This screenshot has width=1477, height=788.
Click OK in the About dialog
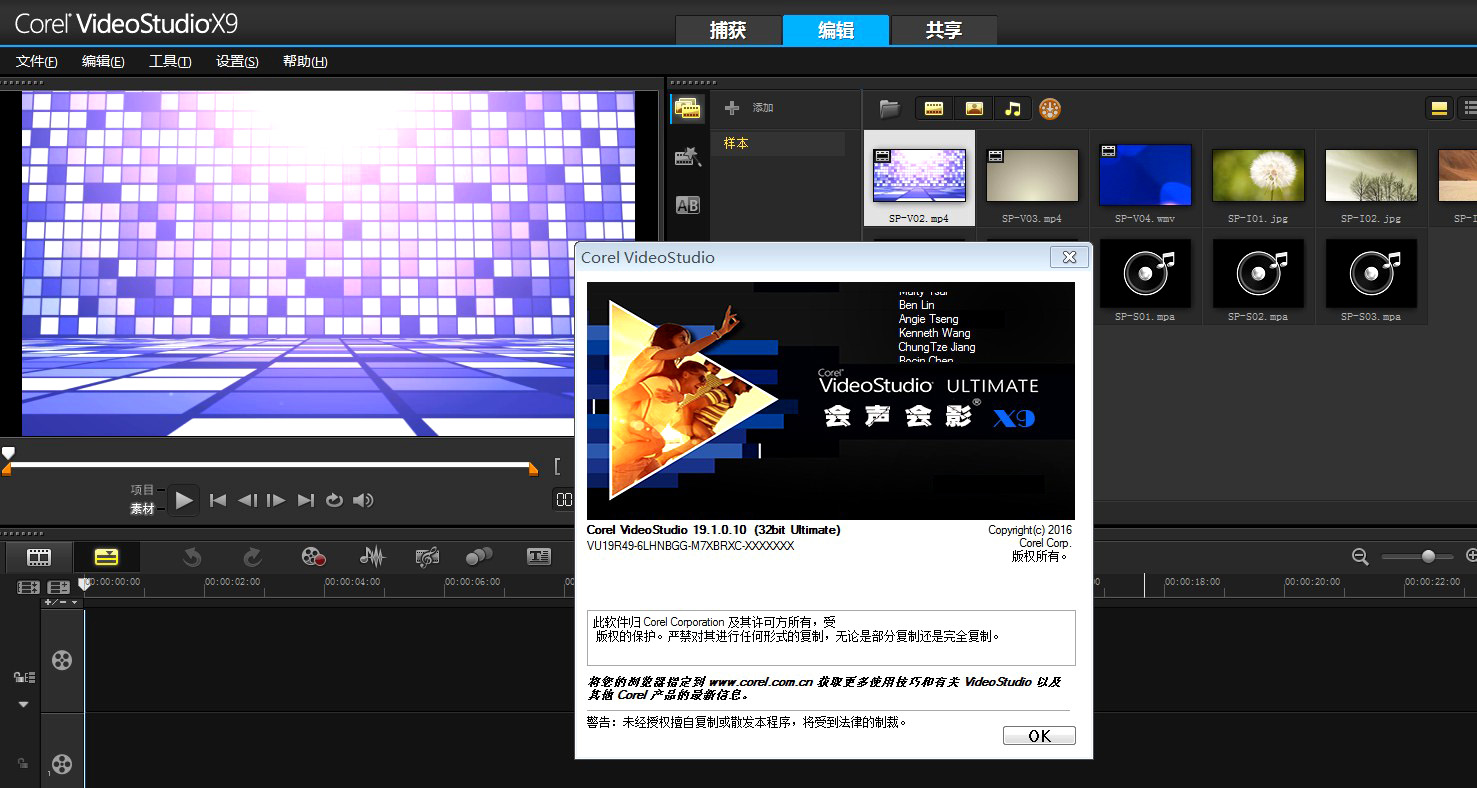(1039, 736)
